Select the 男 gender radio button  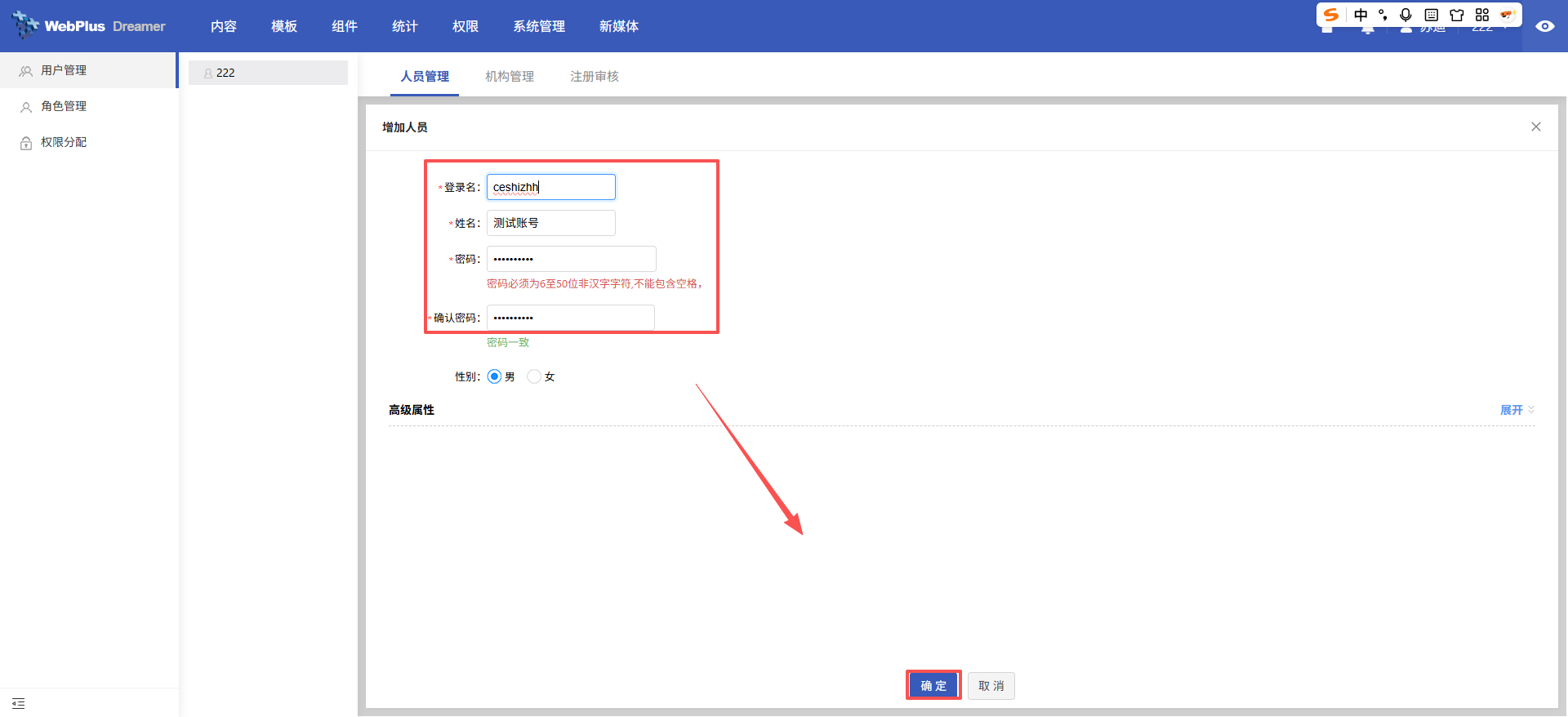click(x=494, y=376)
